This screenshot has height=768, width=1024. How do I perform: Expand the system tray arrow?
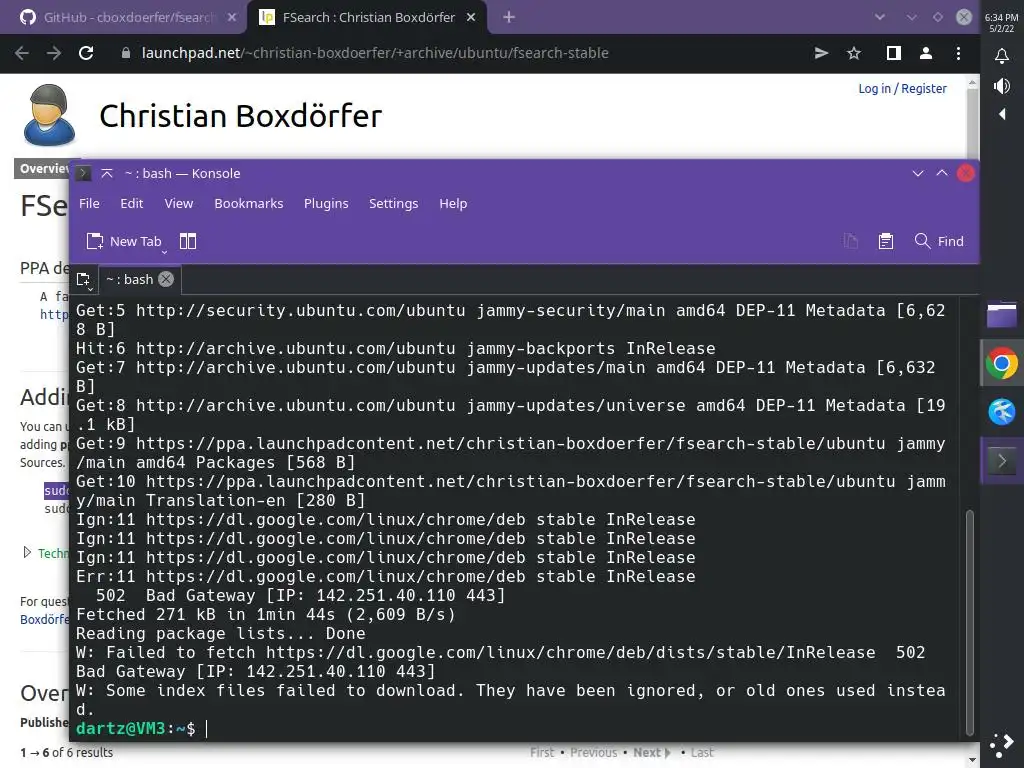(1002, 114)
